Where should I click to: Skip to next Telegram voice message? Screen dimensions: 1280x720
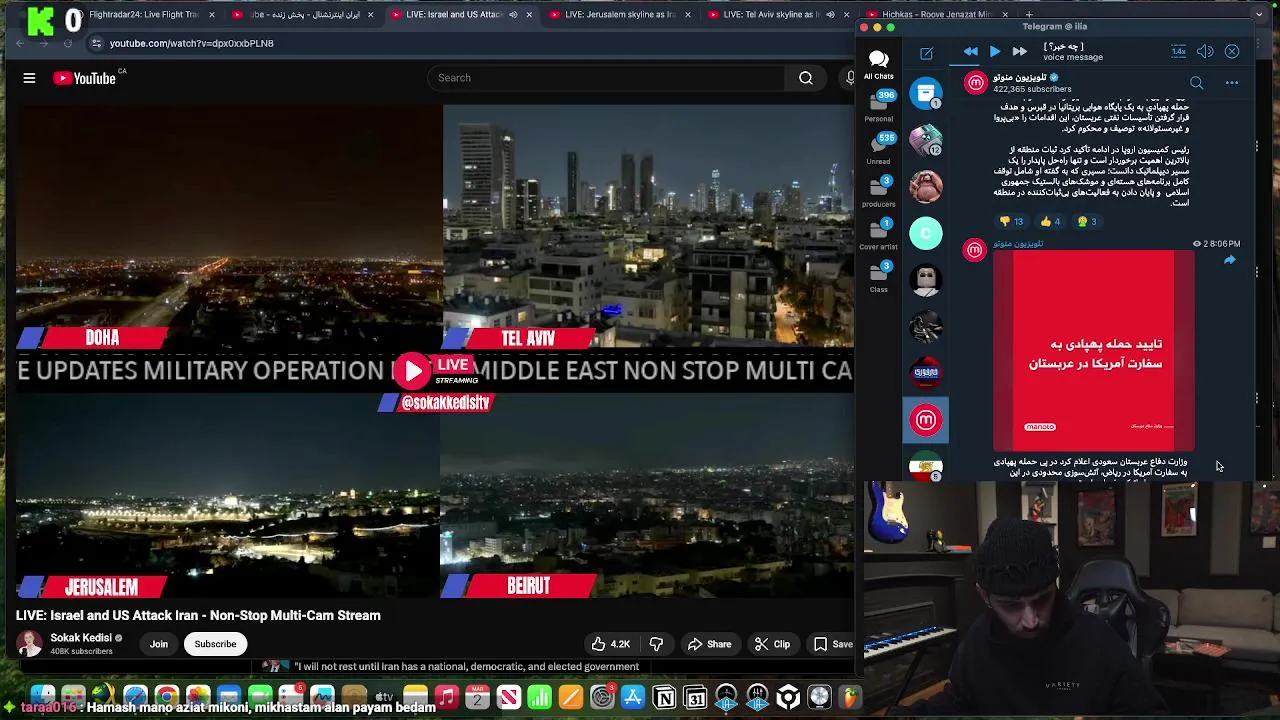click(x=1019, y=52)
